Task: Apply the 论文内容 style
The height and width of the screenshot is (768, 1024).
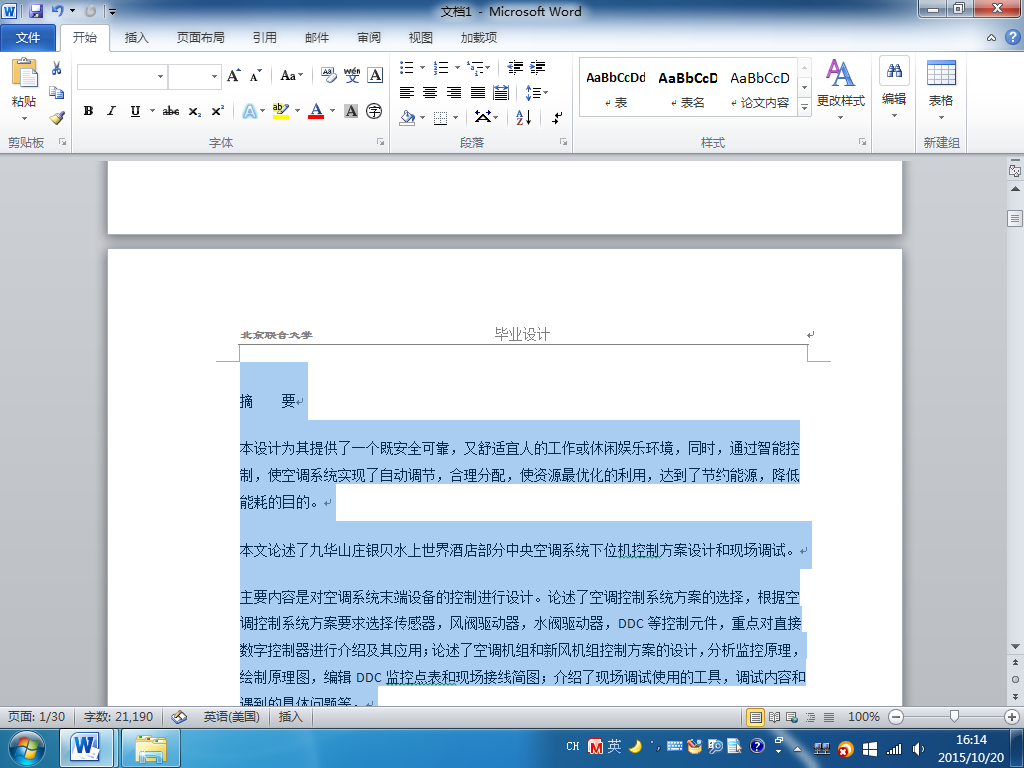Action: pyautogui.click(x=760, y=88)
